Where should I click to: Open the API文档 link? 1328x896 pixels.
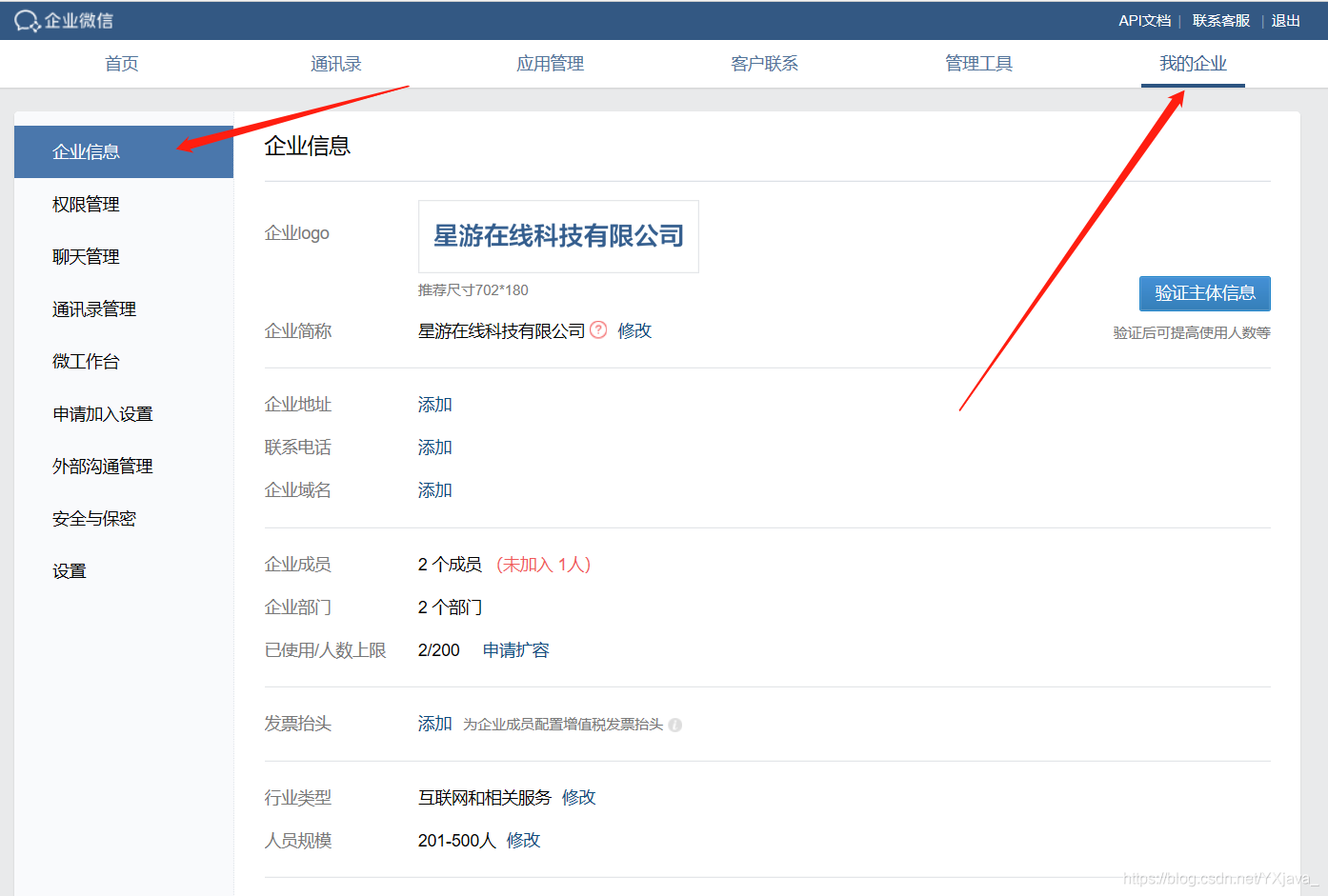[1145, 21]
